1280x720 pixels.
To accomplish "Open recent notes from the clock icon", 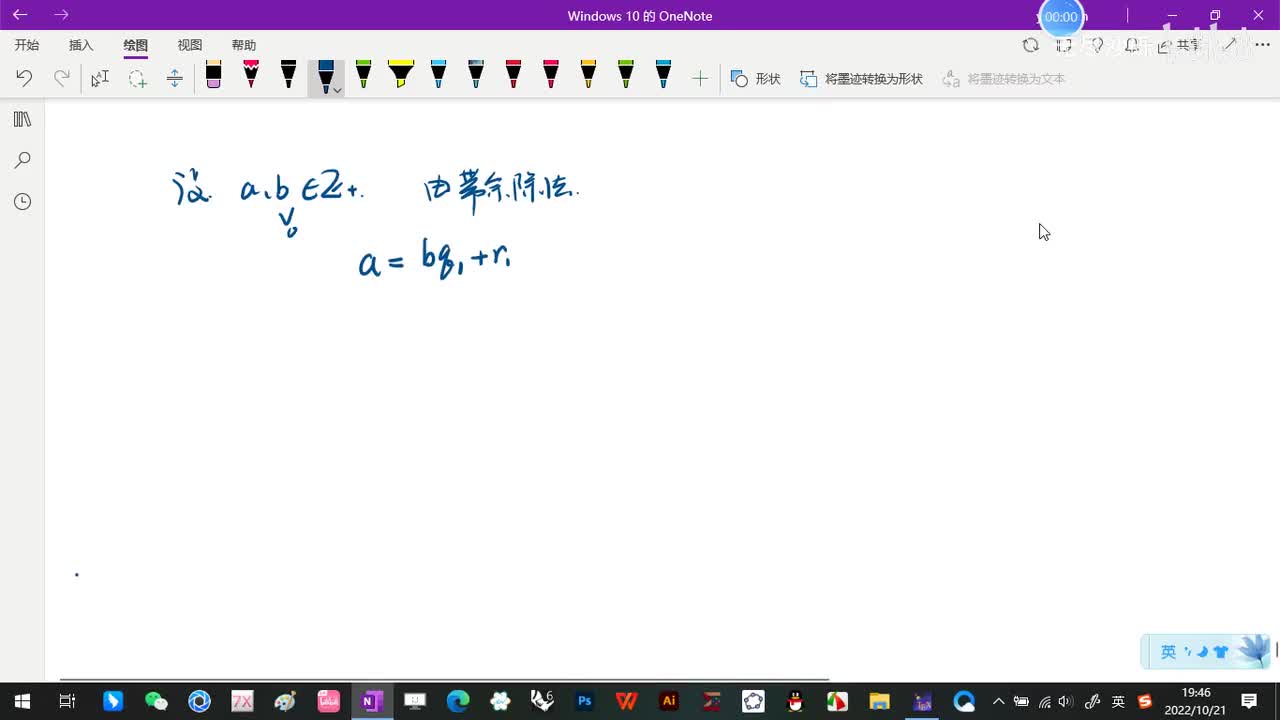I will coord(22,202).
